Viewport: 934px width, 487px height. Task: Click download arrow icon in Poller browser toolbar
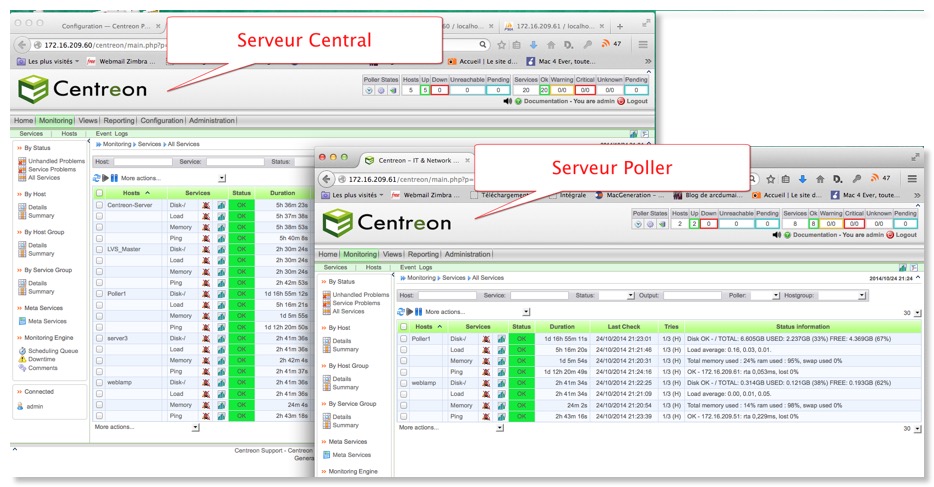tap(802, 179)
